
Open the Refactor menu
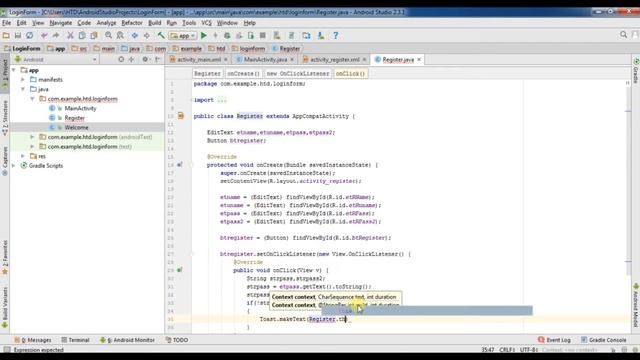click(x=132, y=23)
